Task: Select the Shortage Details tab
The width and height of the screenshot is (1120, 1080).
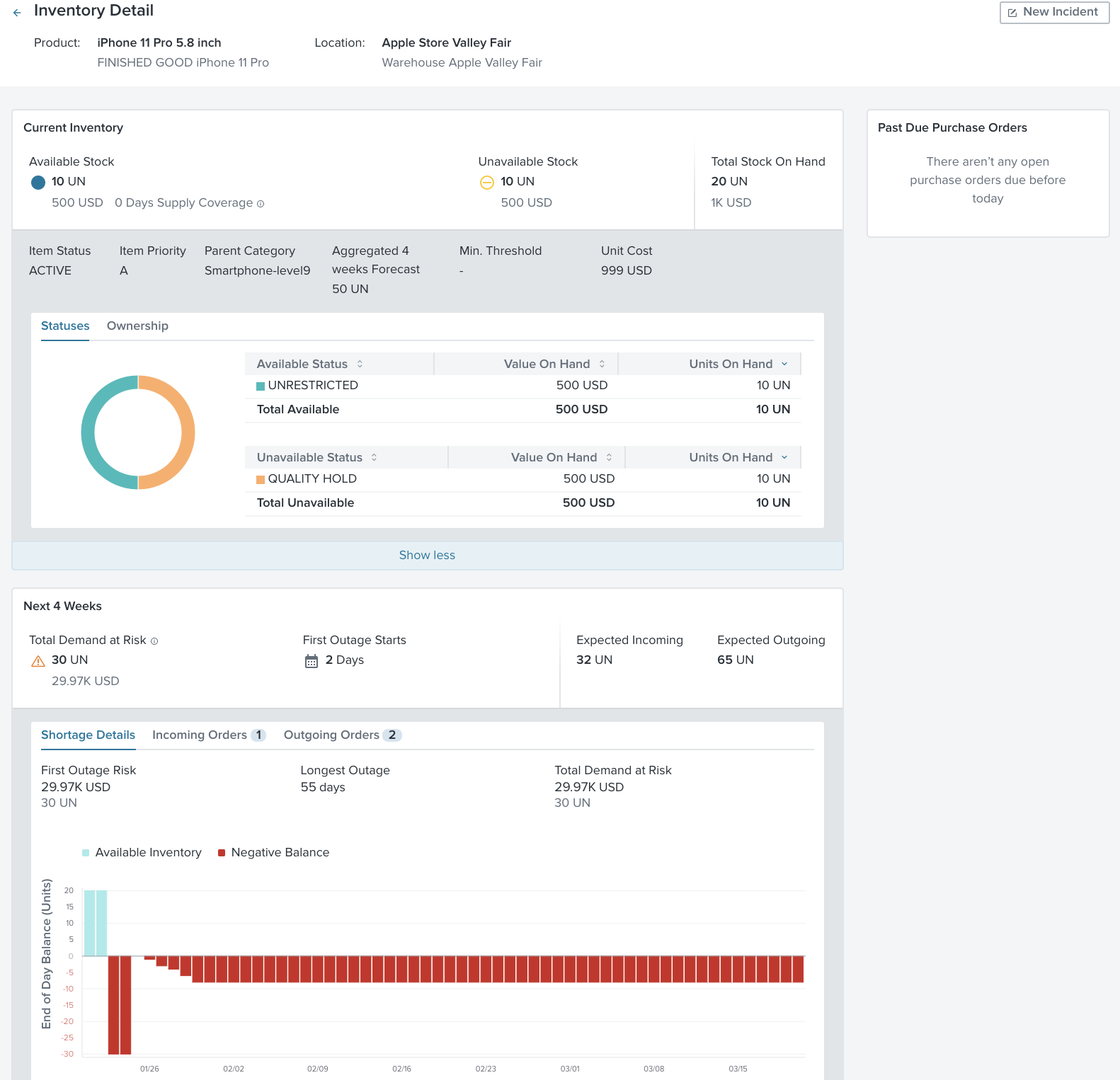Action: (x=88, y=735)
